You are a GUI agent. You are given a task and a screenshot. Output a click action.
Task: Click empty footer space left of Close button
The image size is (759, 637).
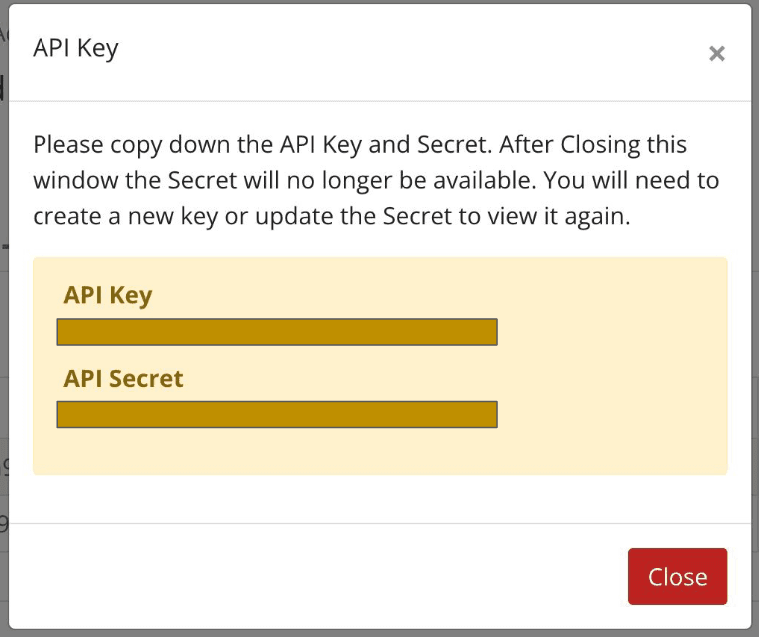(320, 576)
